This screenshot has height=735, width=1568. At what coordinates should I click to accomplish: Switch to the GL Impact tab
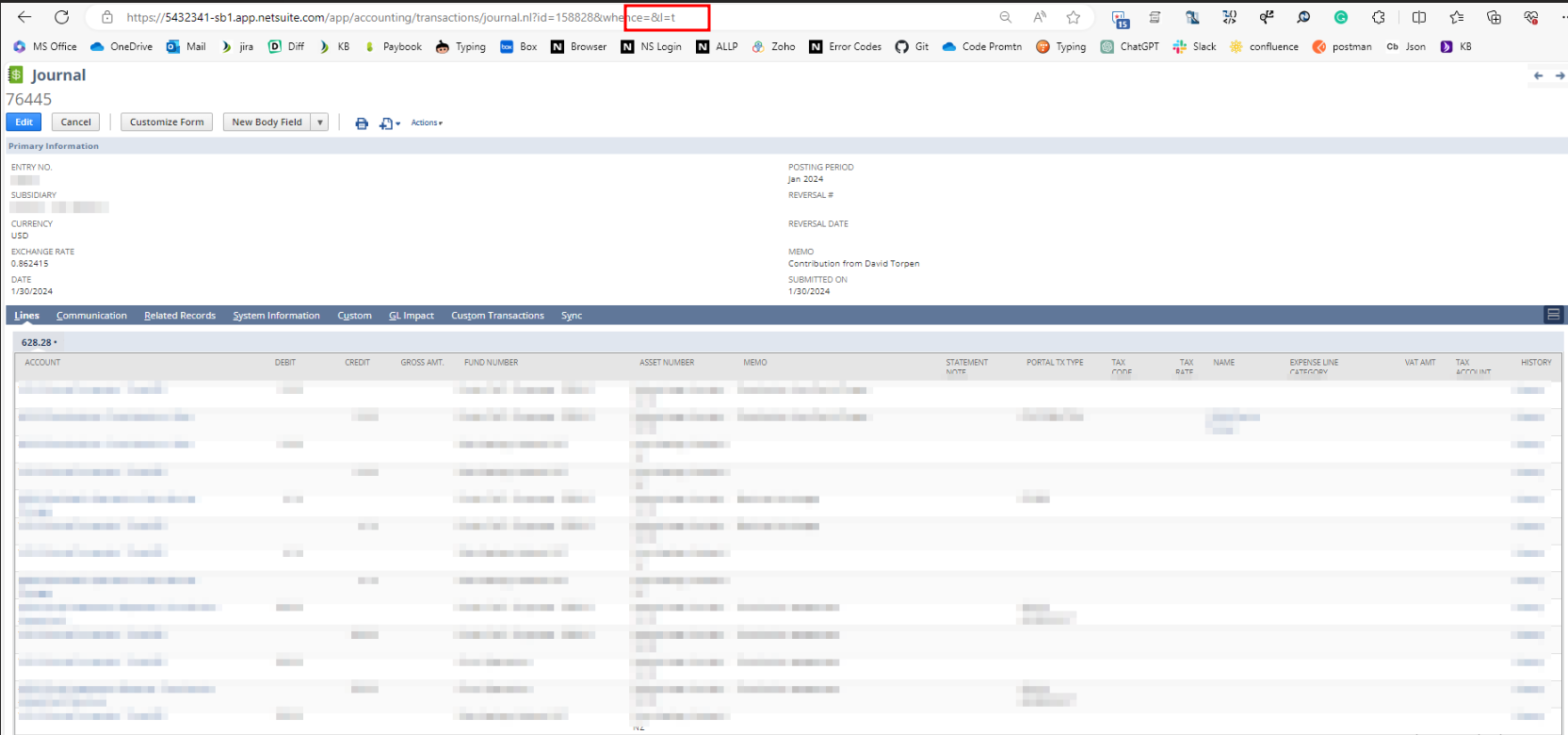click(411, 316)
